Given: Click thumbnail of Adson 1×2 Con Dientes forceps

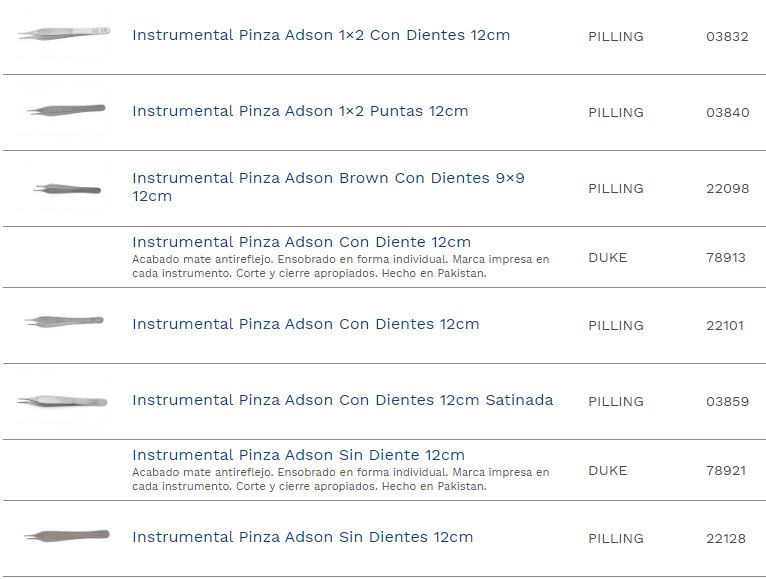Looking at the screenshot, I should 64,35.
